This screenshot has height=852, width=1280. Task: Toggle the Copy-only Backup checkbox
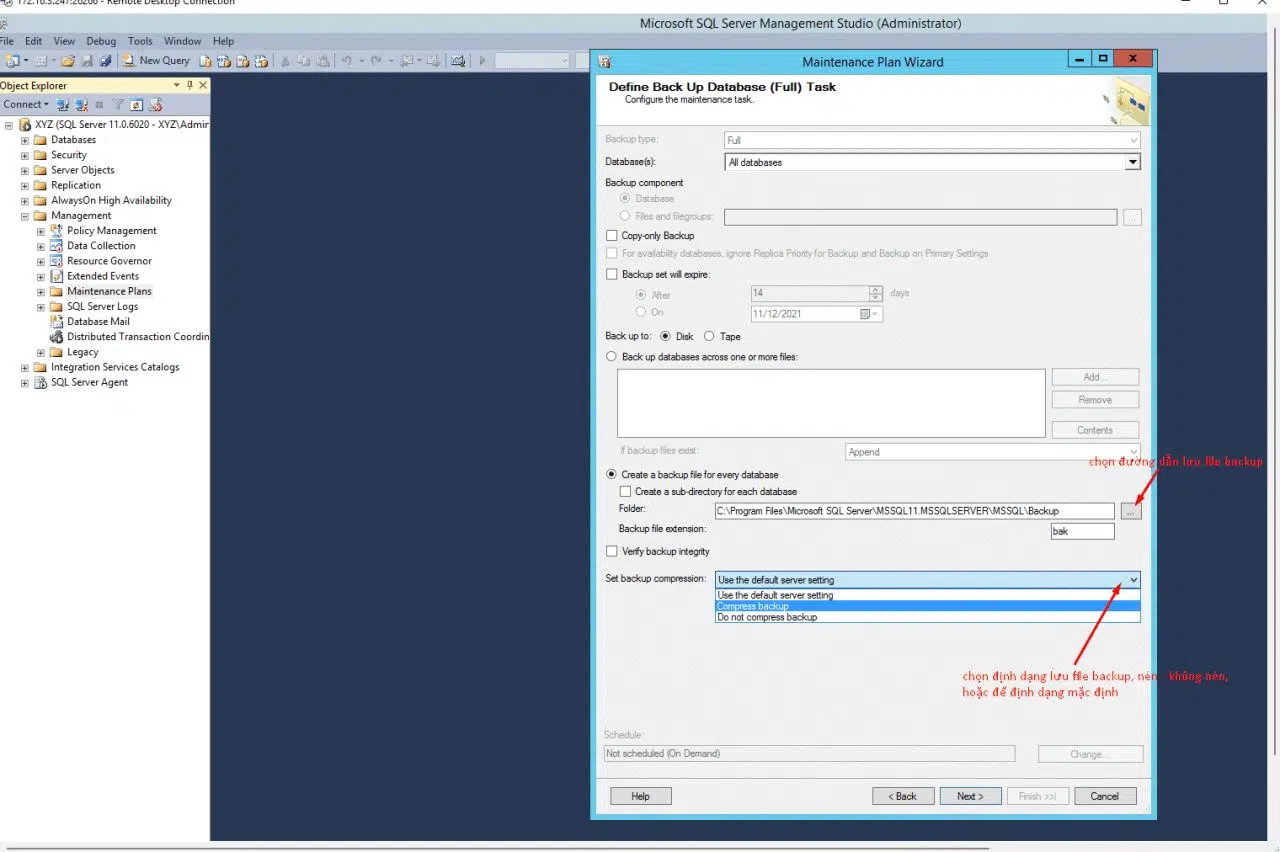click(x=612, y=236)
